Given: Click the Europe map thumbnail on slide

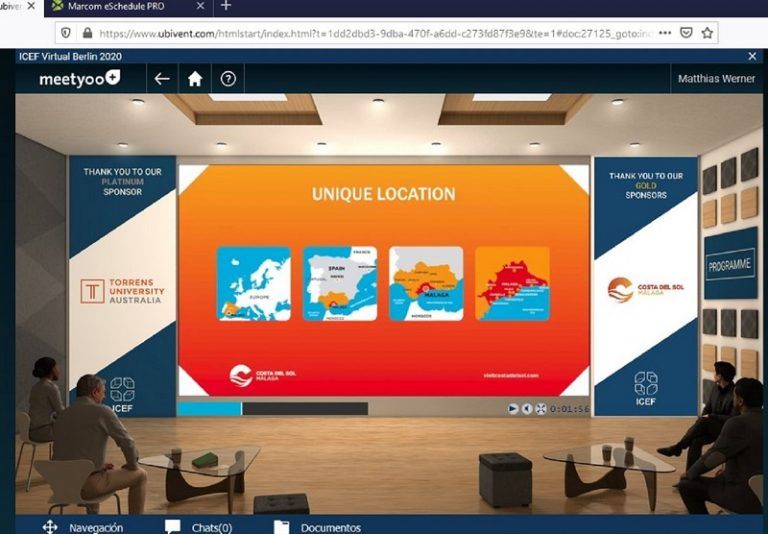Looking at the screenshot, I should pos(254,284).
